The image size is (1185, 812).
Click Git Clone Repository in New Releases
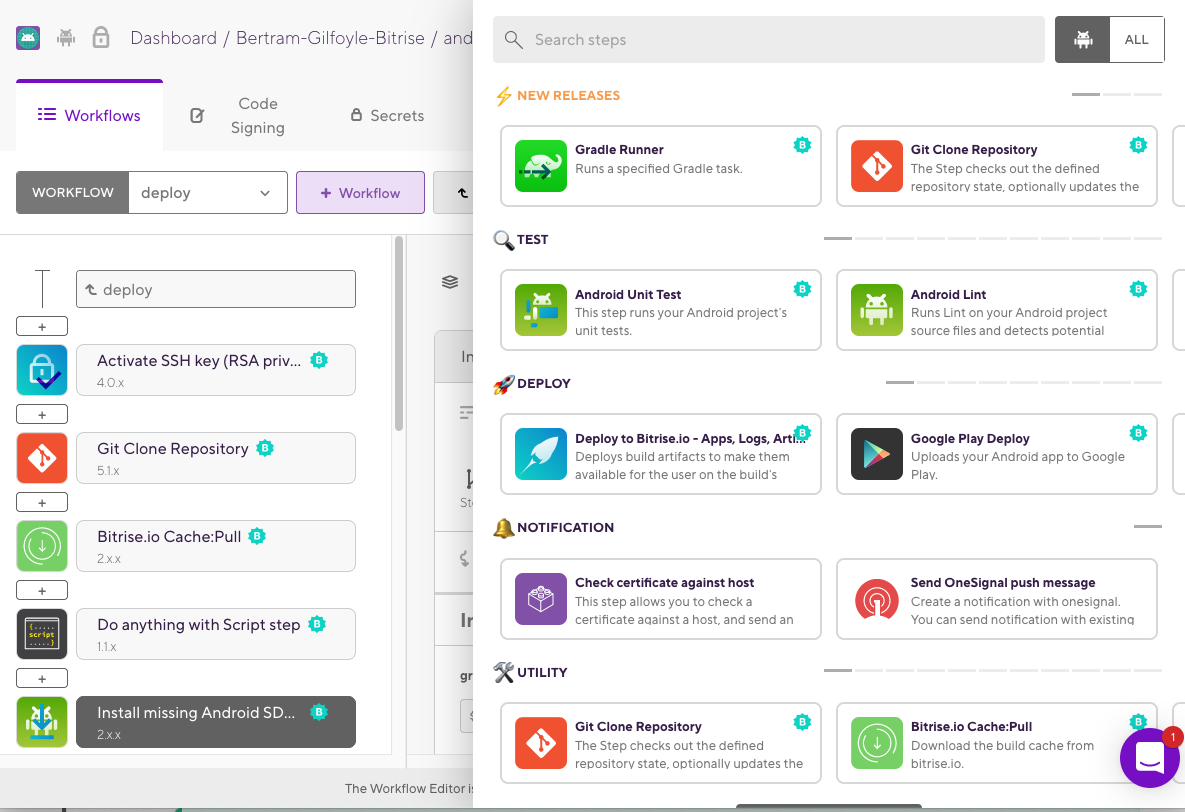point(996,166)
